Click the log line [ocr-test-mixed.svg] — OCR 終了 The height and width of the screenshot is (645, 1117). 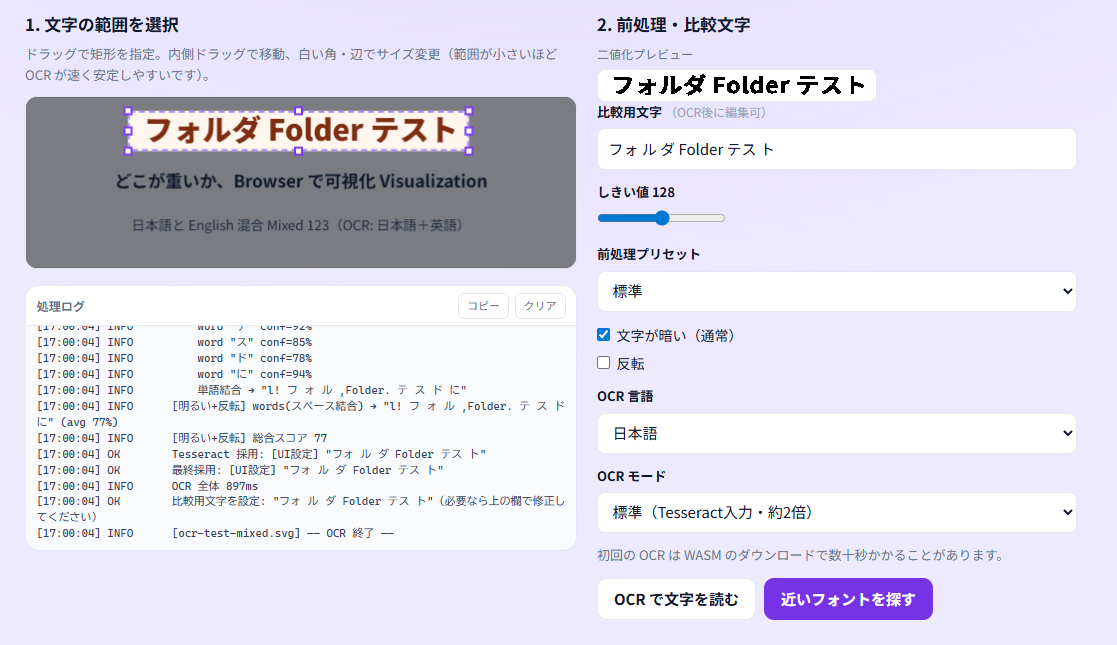point(215,533)
